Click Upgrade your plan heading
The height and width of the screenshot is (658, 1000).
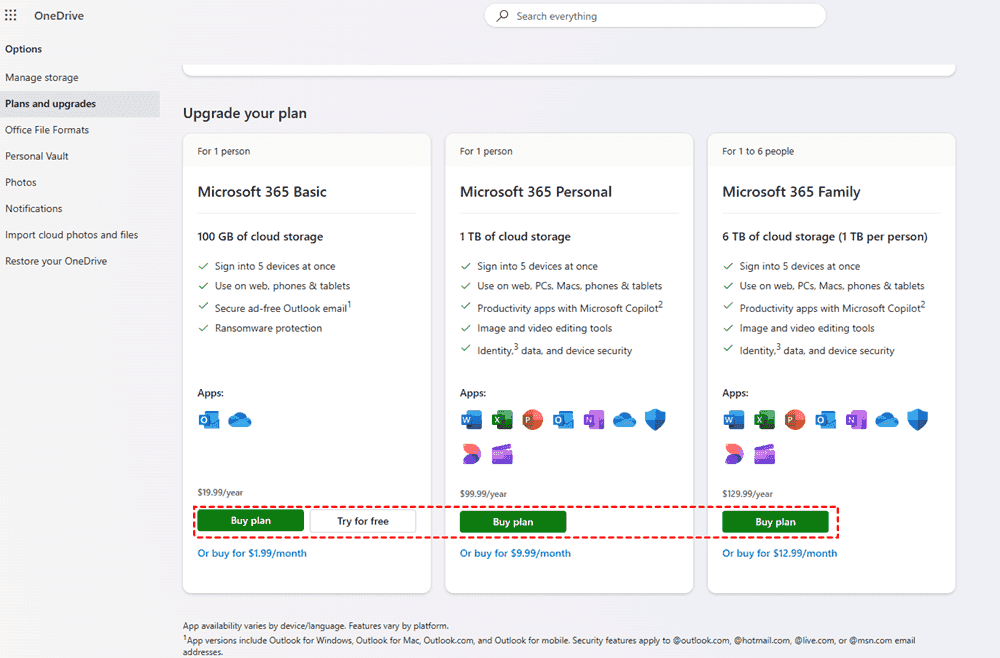(245, 113)
